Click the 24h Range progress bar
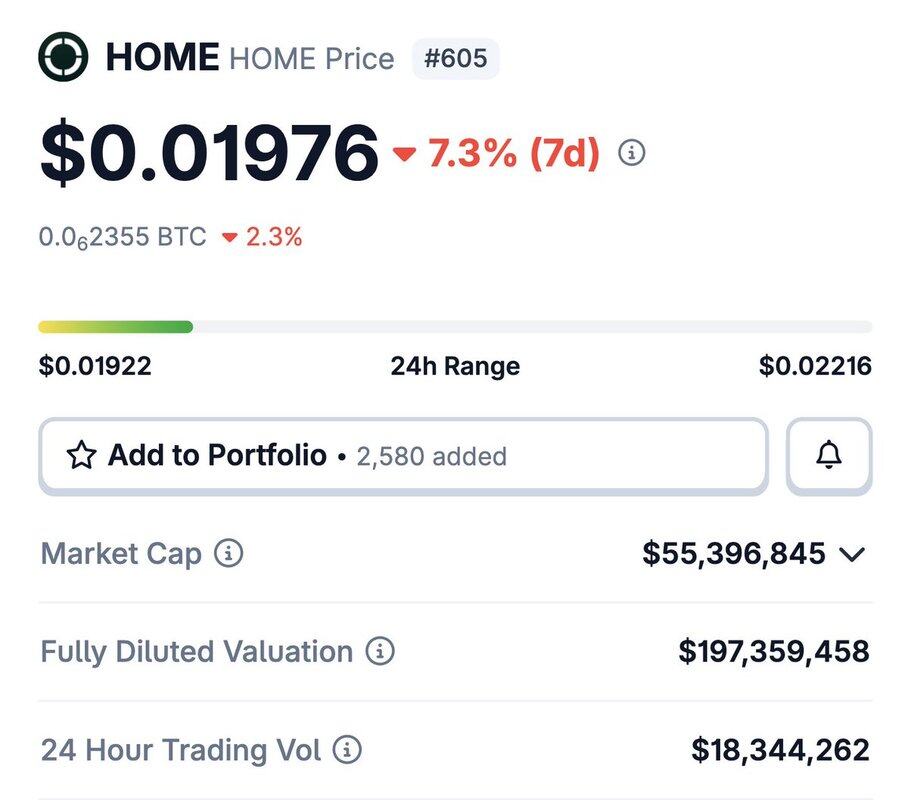908x800 pixels. 454,327
